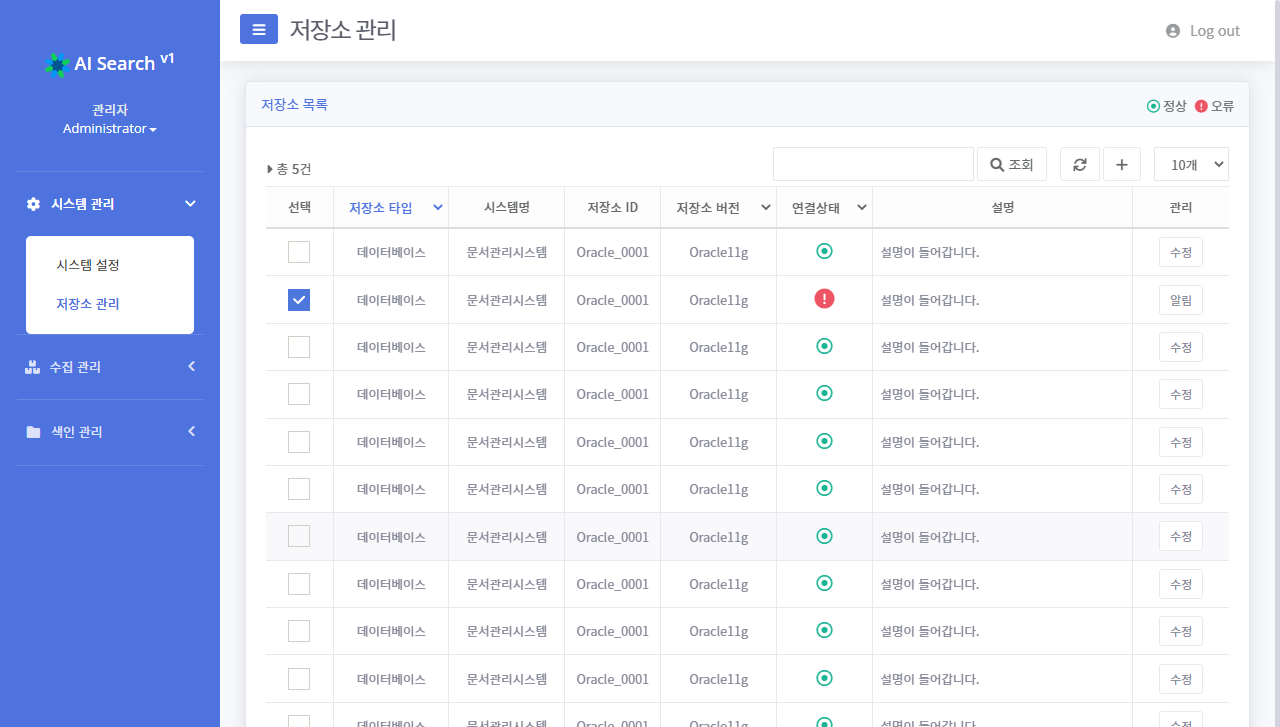Click the AI Search logo icon
The width and height of the screenshot is (1280, 727).
tap(57, 64)
